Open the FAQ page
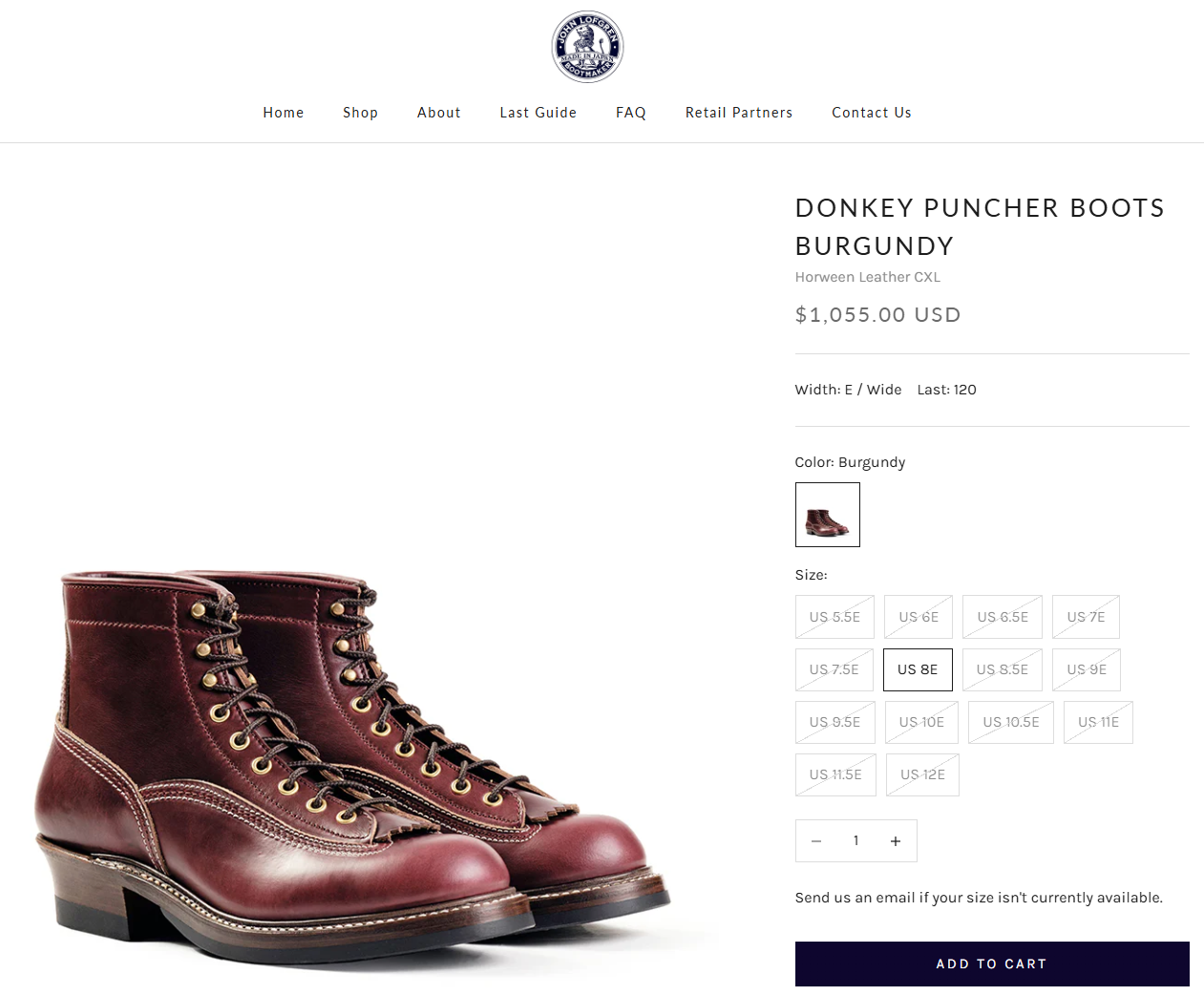This screenshot has width=1204, height=996. (x=631, y=113)
